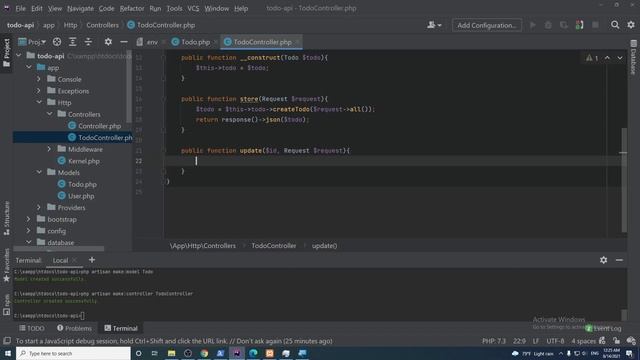Toggle the Structure tool window side tab

point(6,218)
